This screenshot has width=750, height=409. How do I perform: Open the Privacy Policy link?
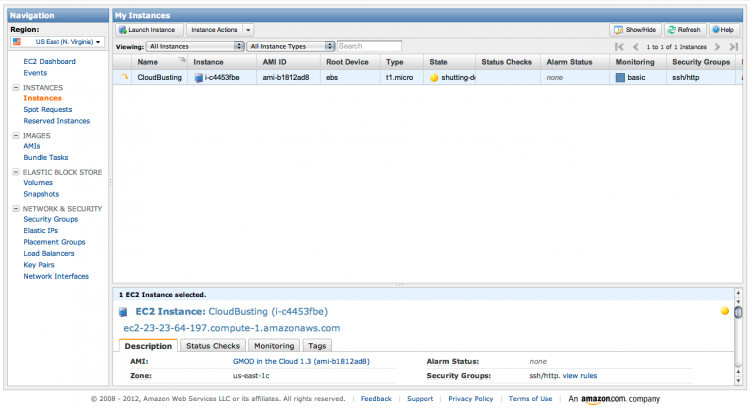point(471,399)
